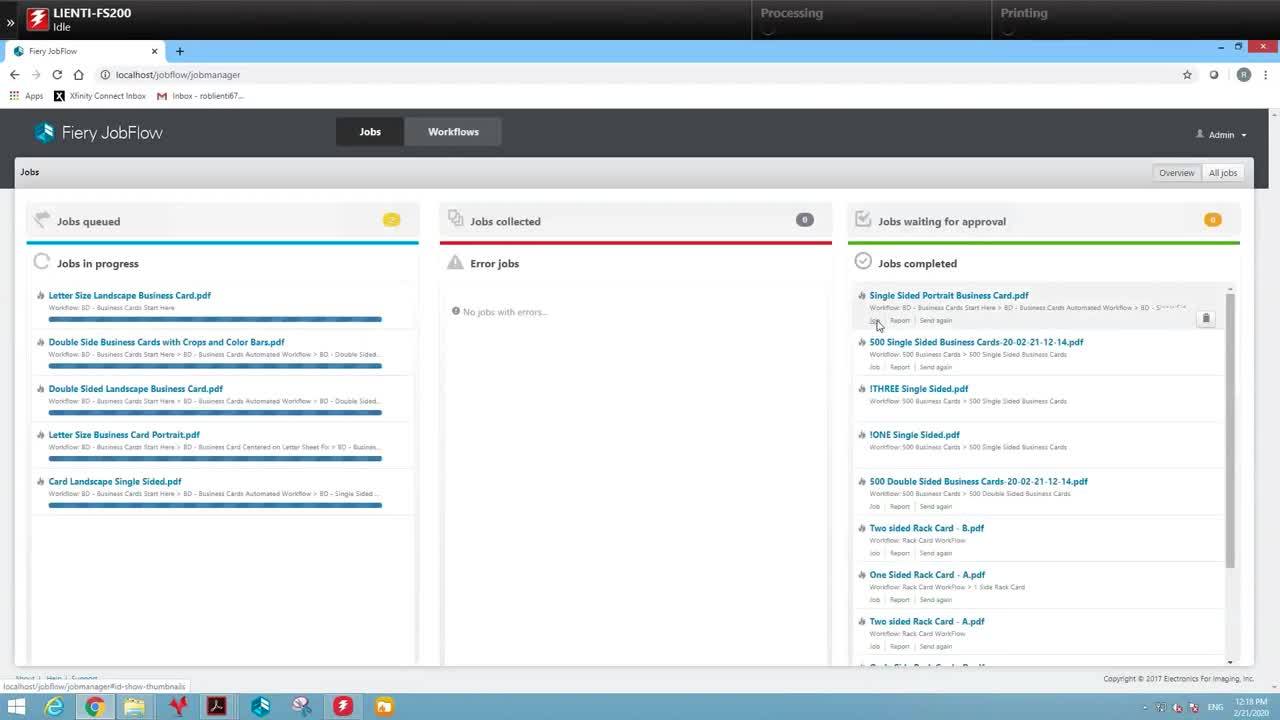The width and height of the screenshot is (1280, 720).
Task: Open Chrome's three-dot menu icon
Action: point(1265,75)
